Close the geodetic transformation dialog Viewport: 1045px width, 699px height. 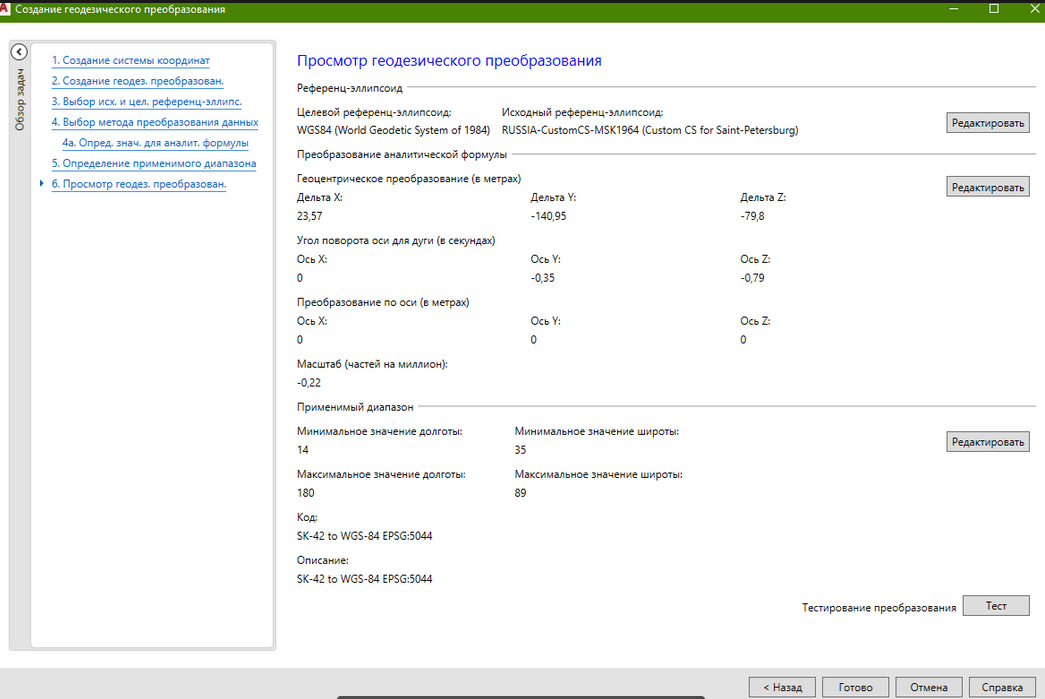1033,9
